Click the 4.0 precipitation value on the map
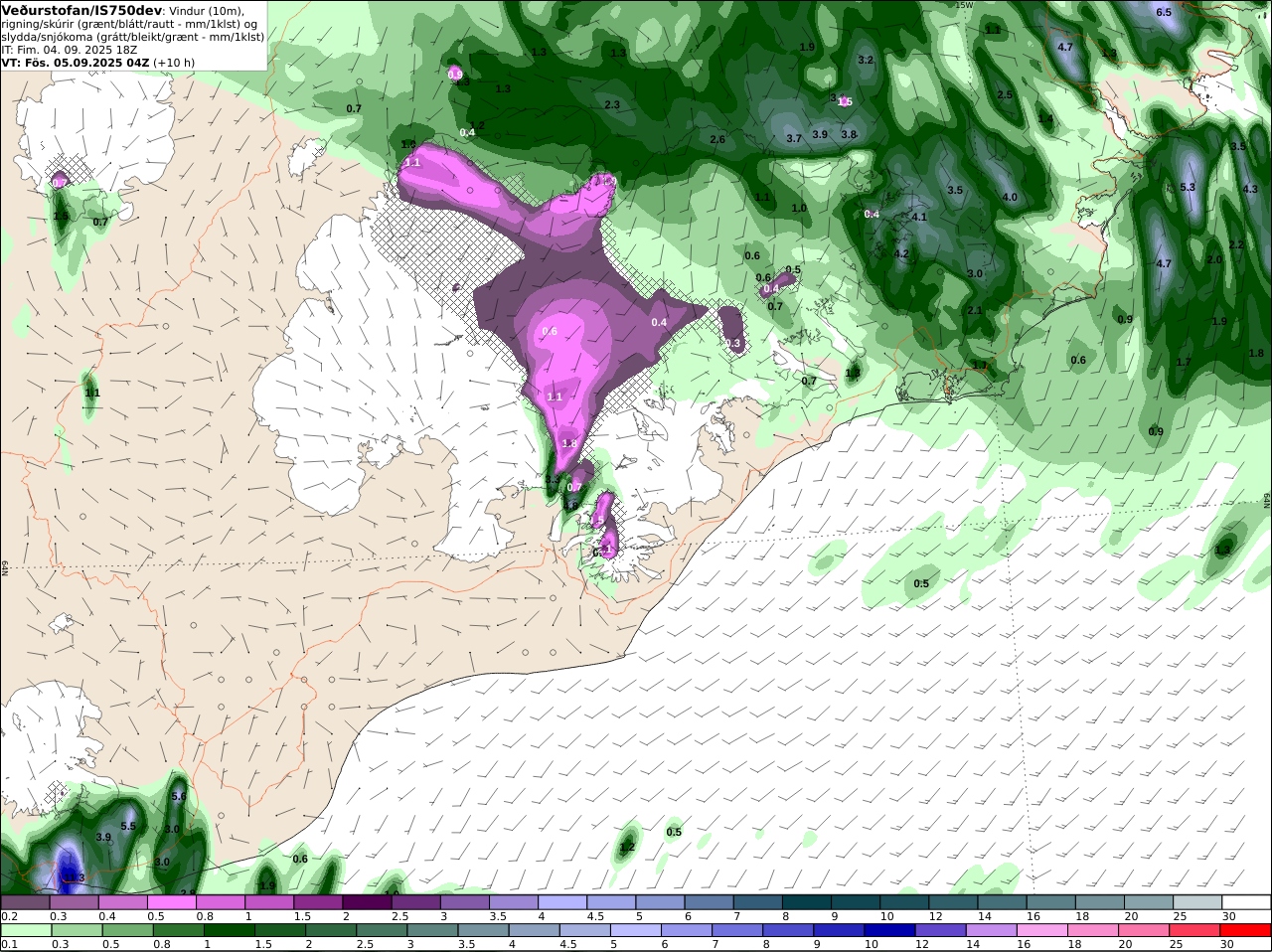Image resolution: width=1272 pixels, height=952 pixels. (1010, 198)
